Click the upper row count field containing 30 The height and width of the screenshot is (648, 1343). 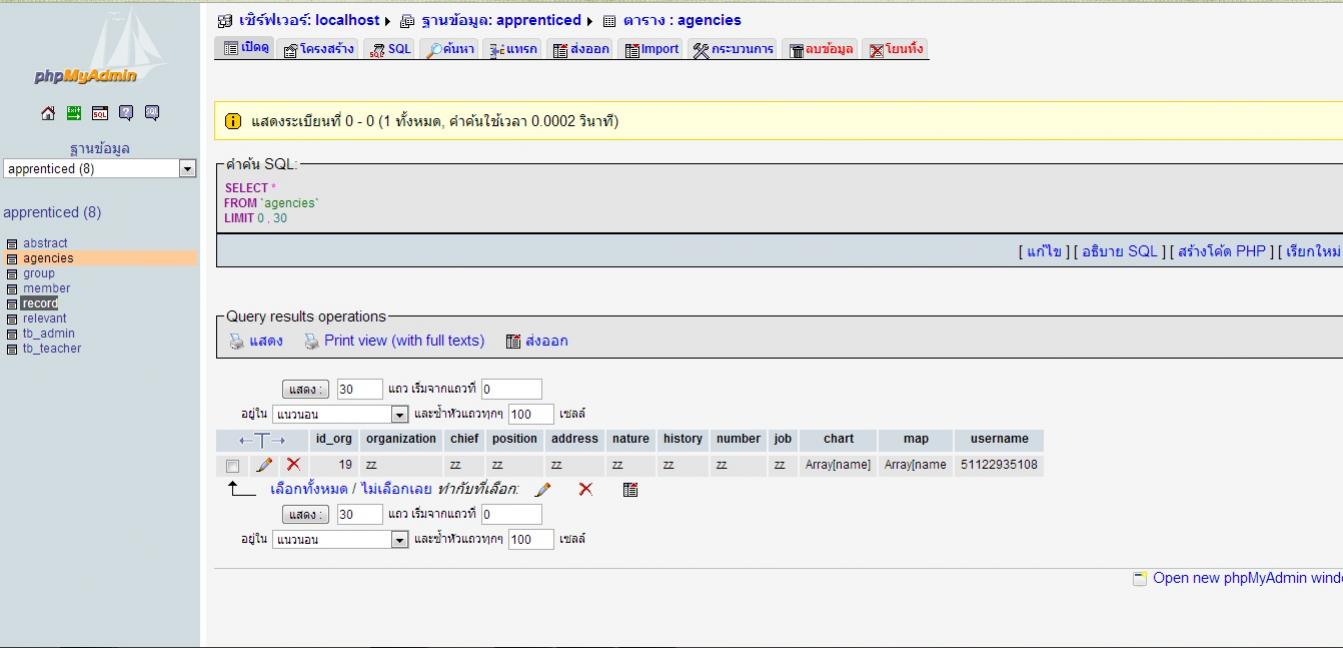point(359,389)
